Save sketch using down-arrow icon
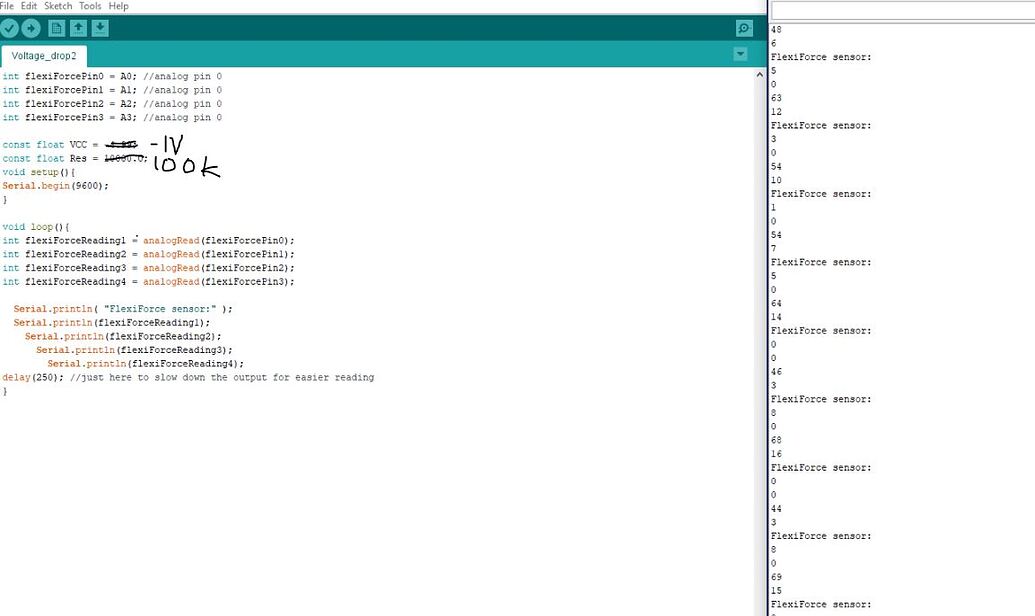This screenshot has height=616, width=1035. (x=100, y=28)
